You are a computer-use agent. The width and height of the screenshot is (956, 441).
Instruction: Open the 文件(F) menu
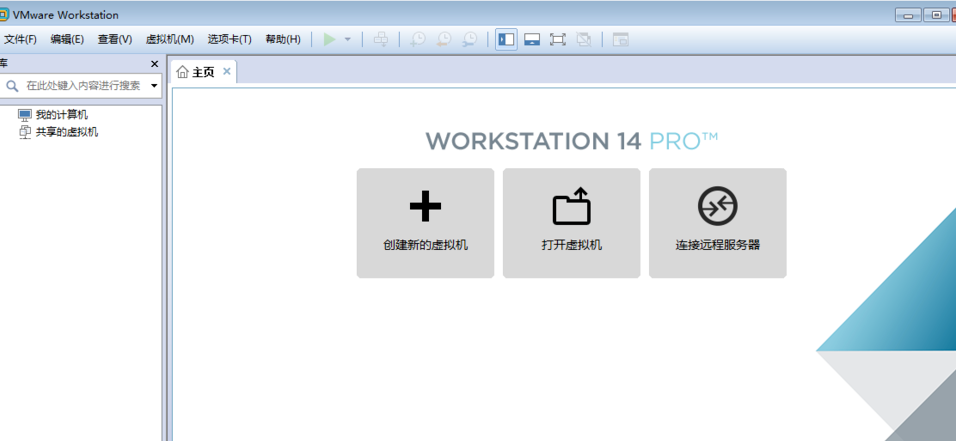point(21,40)
